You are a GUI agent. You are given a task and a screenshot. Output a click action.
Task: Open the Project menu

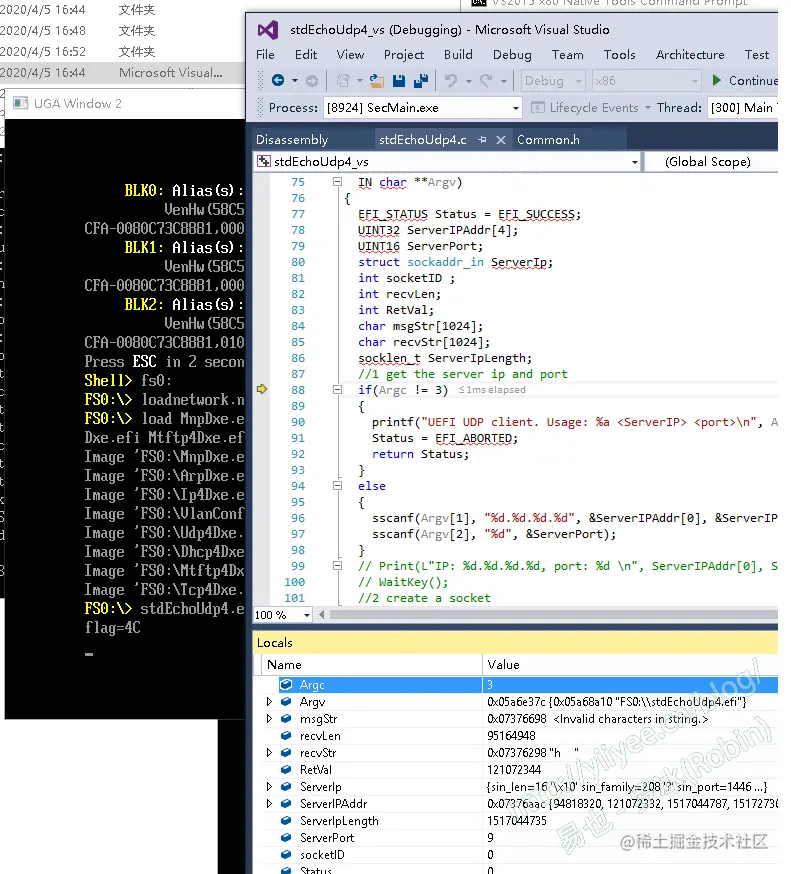404,55
